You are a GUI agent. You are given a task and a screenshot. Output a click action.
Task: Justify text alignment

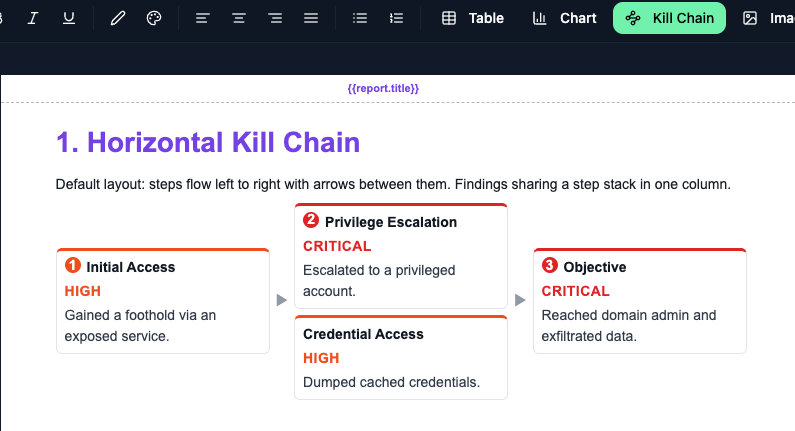pos(311,18)
